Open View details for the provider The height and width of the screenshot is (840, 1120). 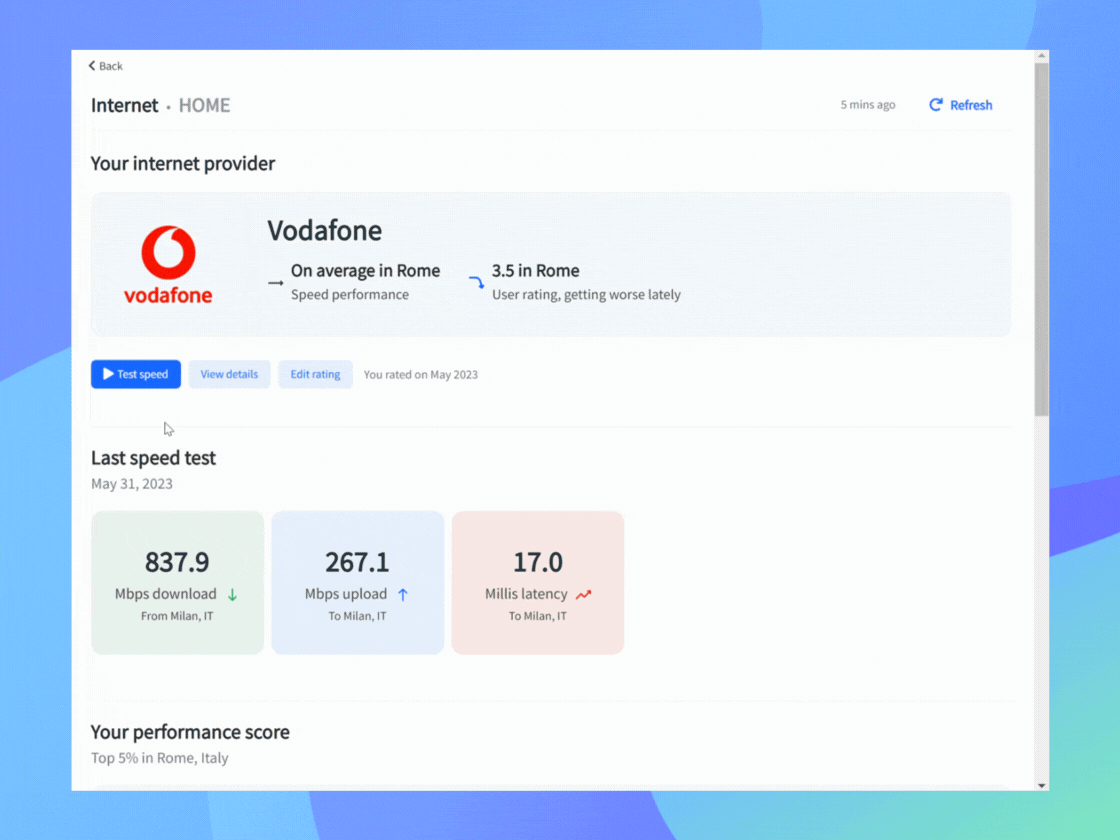coord(229,374)
